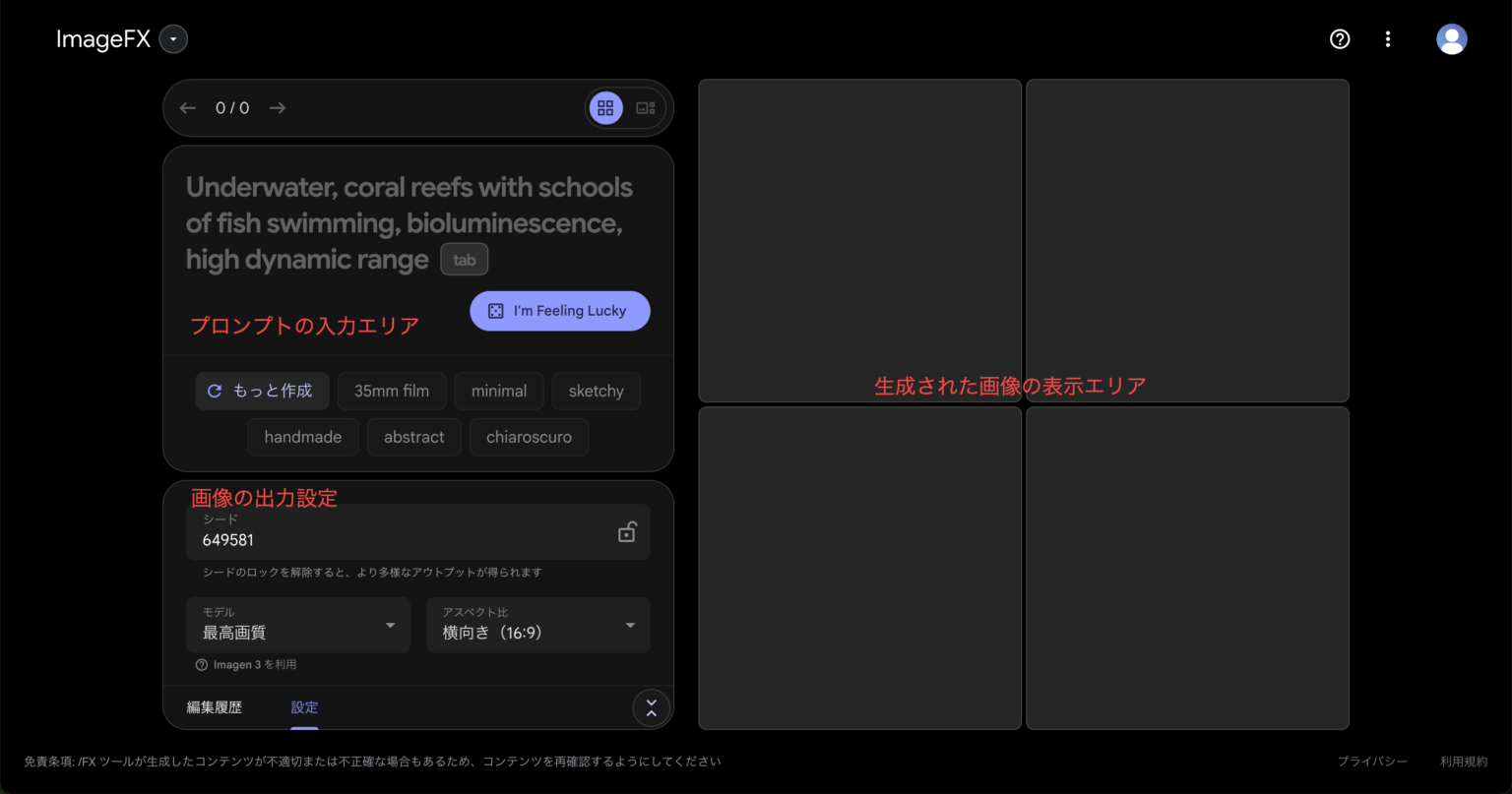Click the I'm Feeling Lucky button
The image size is (1512, 794).
(x=559, y=311)
